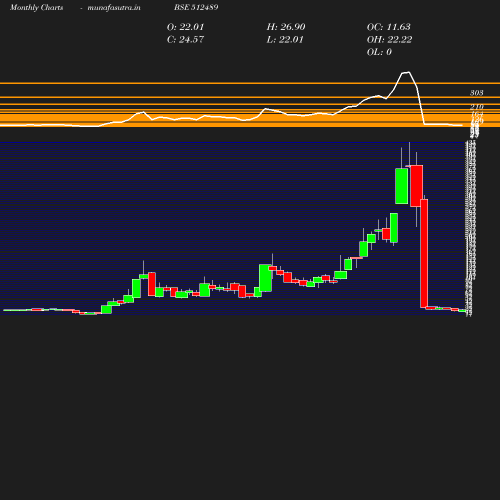Click the close value 'C: 24.57'
The image size is (500, 500).
[185, 40]
